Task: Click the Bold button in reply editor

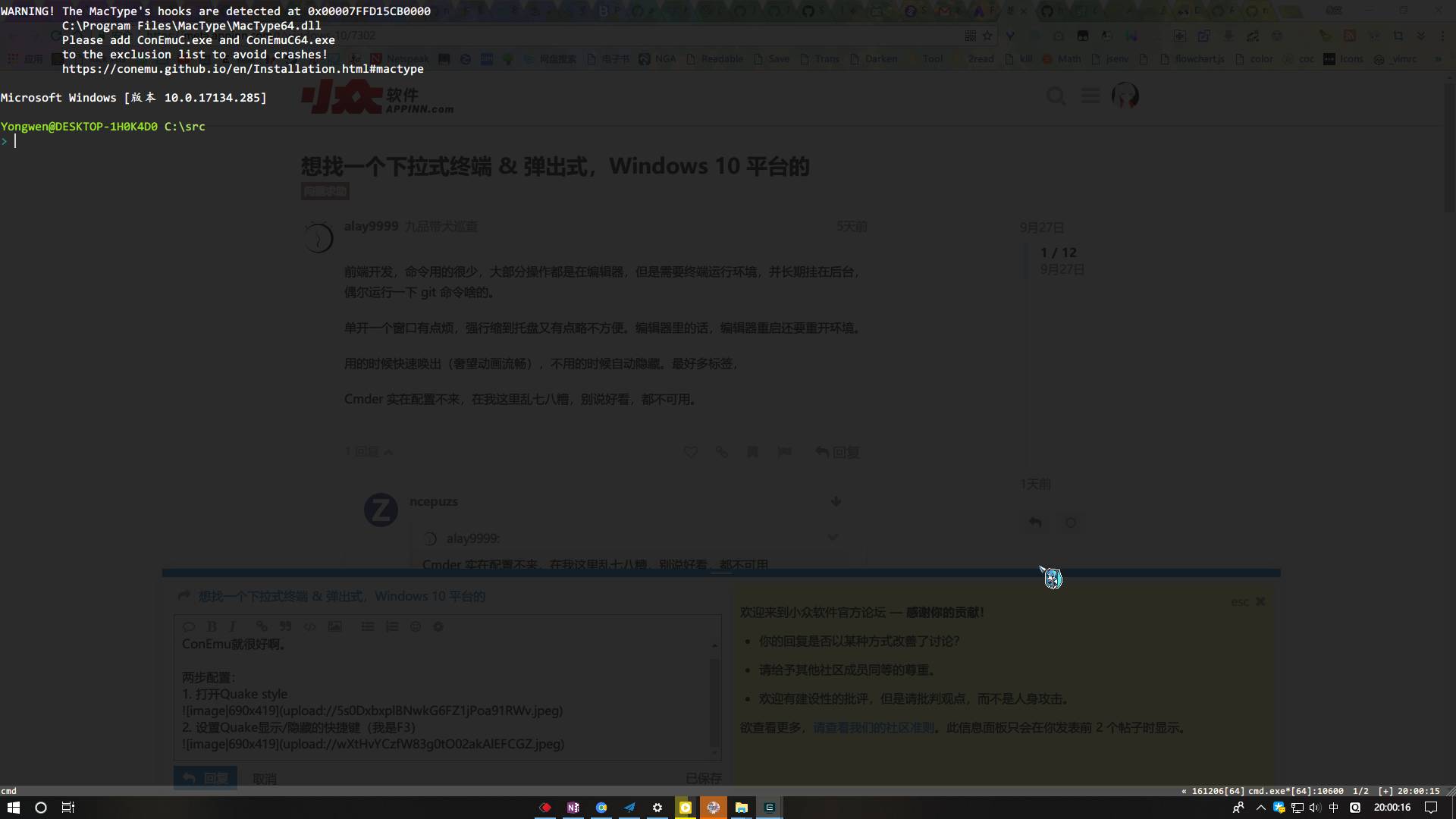Action: point(212,626)
